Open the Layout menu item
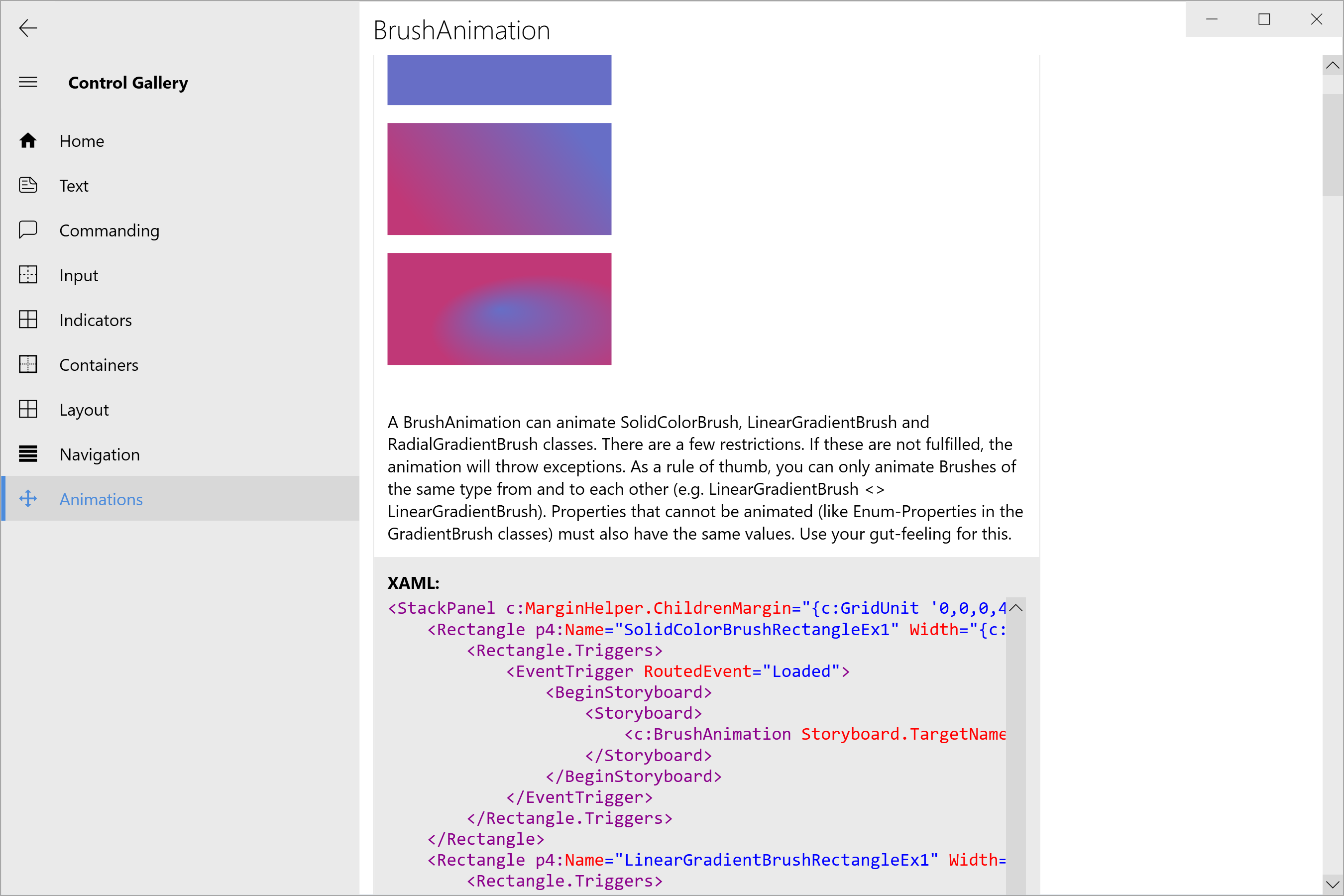This screenshot has width=1344, height=896. [84, 410]
